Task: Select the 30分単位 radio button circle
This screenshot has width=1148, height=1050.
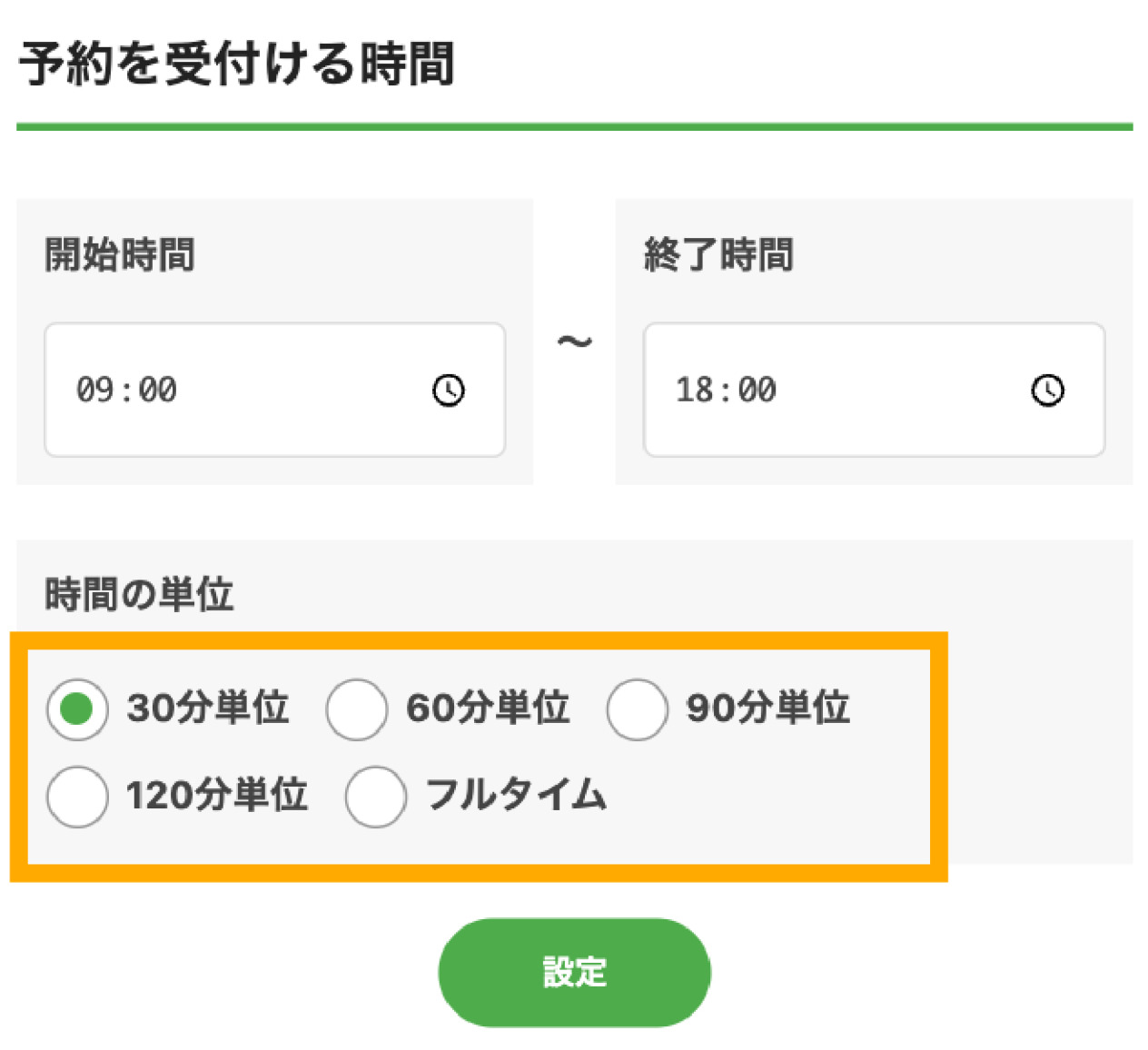Action: tap(77, 708)
